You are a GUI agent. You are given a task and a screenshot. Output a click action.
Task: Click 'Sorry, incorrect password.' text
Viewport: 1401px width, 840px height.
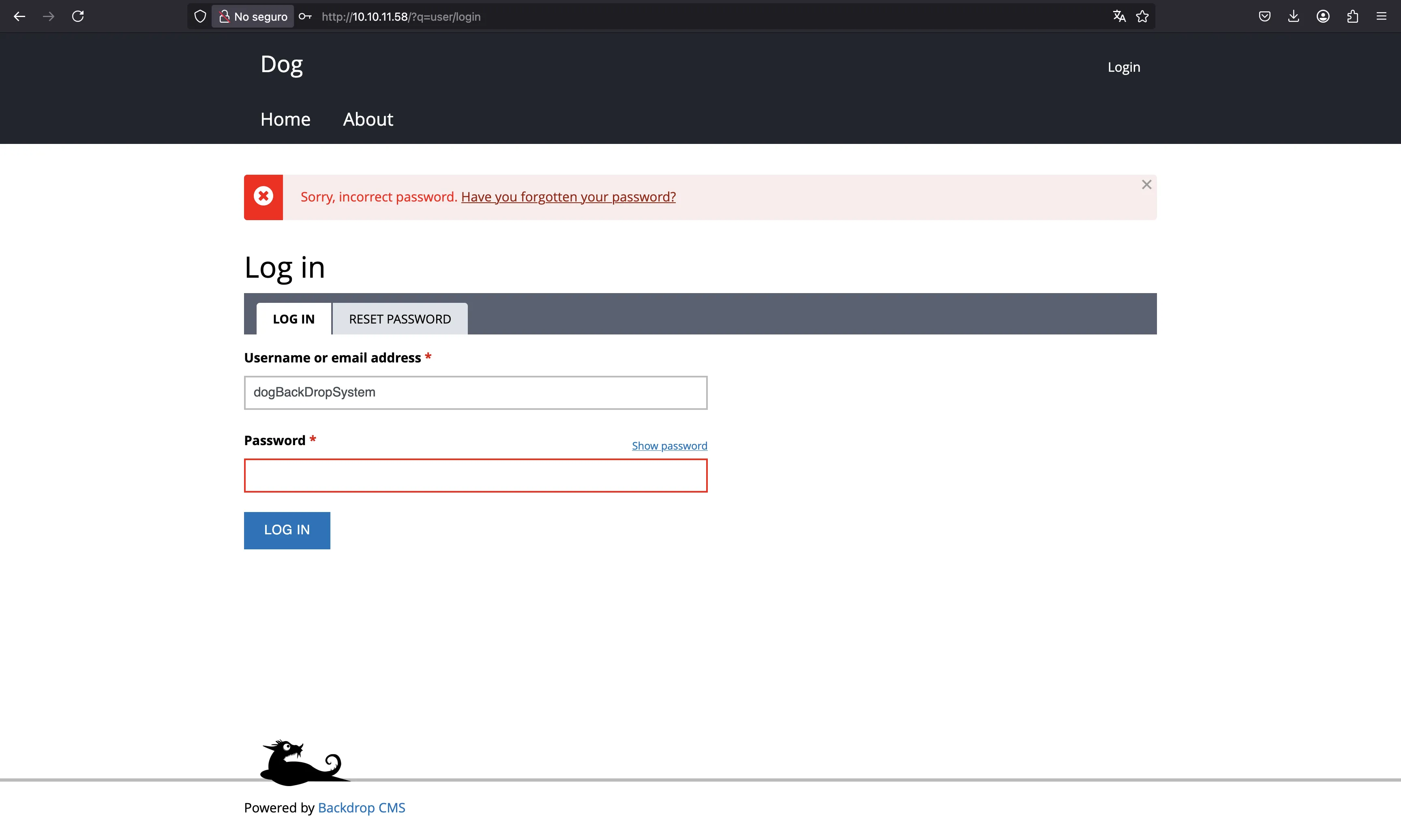(379, 197)
